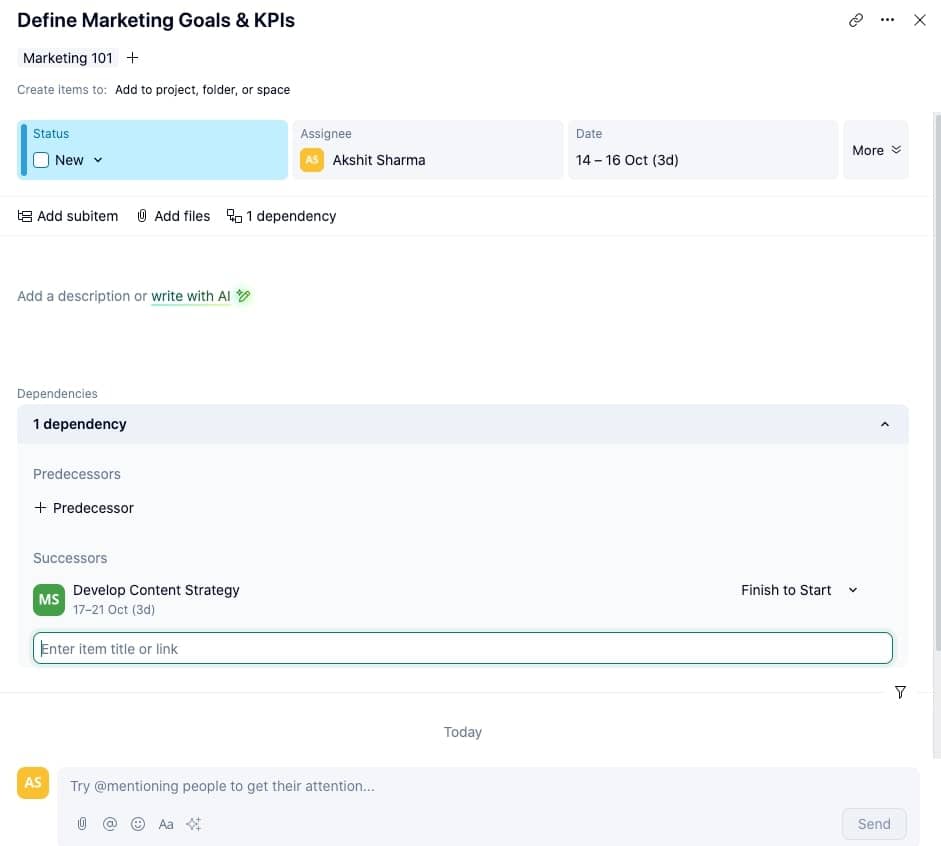The height and width of the screenshot is (846, 941).
Task: Click the write with AI link
Action: (190, 296)
